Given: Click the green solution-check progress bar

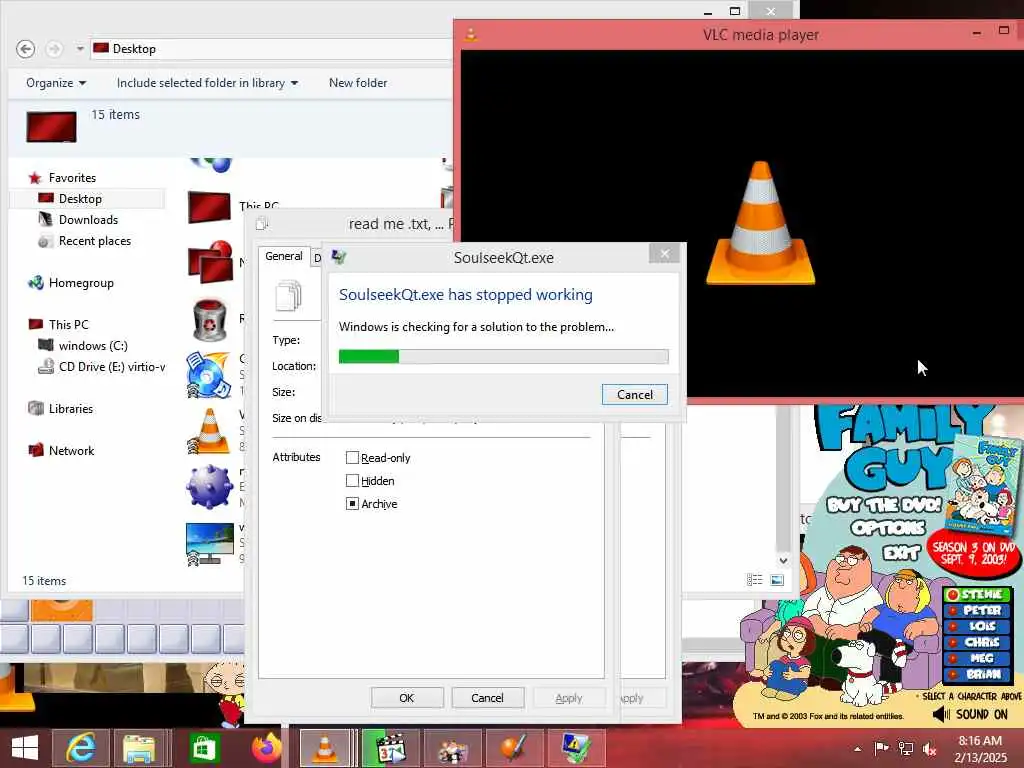Looking at the screenshot, I should (x=503, y=357).
